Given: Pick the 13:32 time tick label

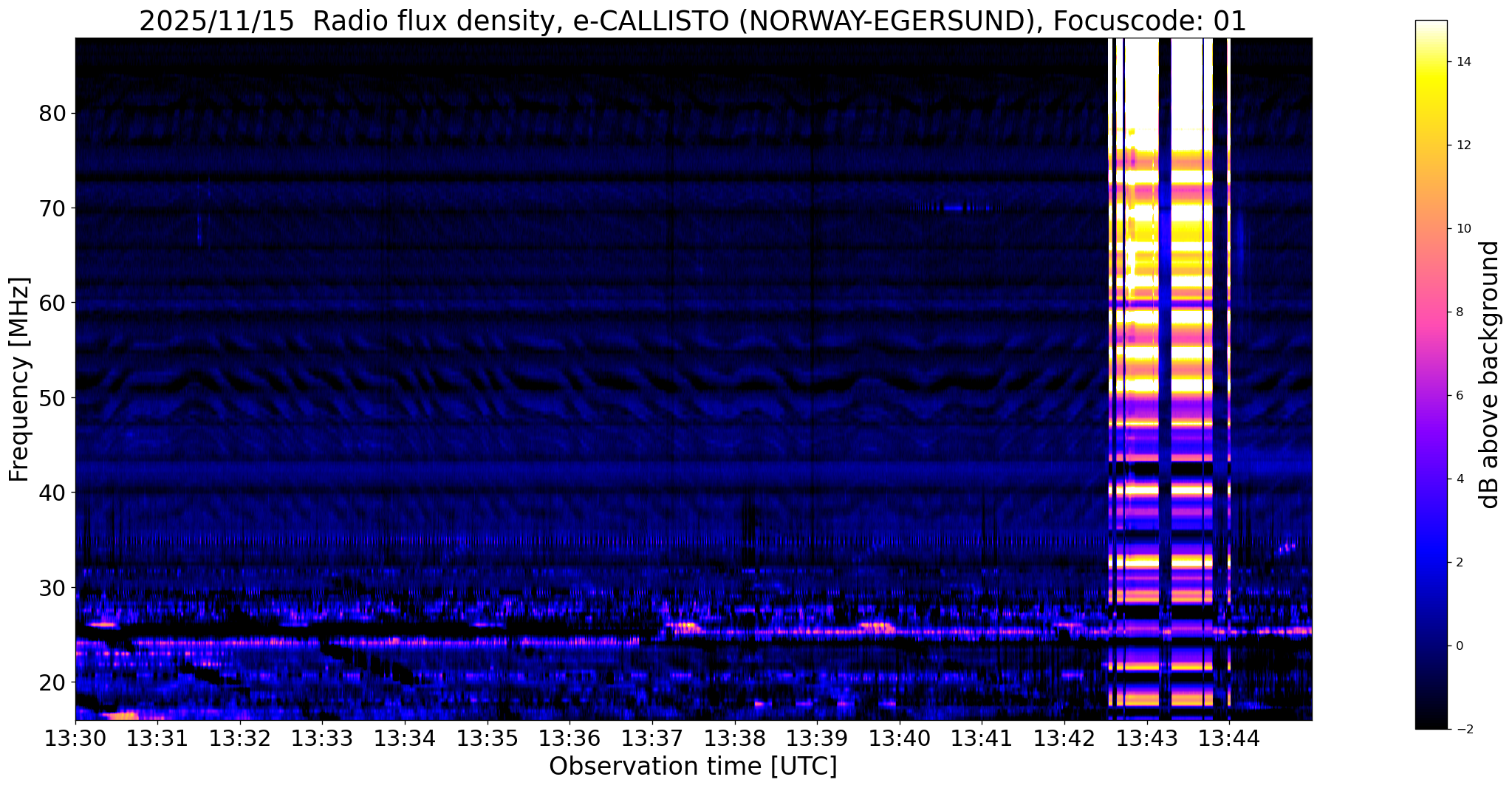Looking at the screenshot, I should pyautogui.click(x=240, y=738).
